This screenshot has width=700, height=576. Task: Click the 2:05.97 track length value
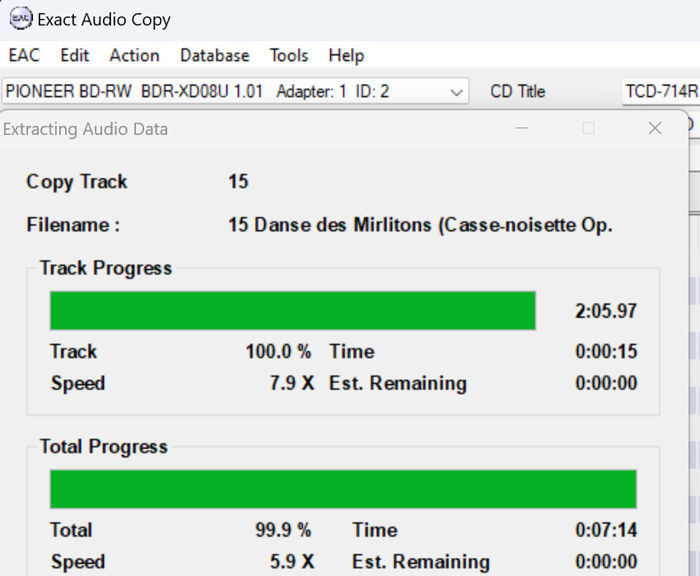click(x=605, y=311)
